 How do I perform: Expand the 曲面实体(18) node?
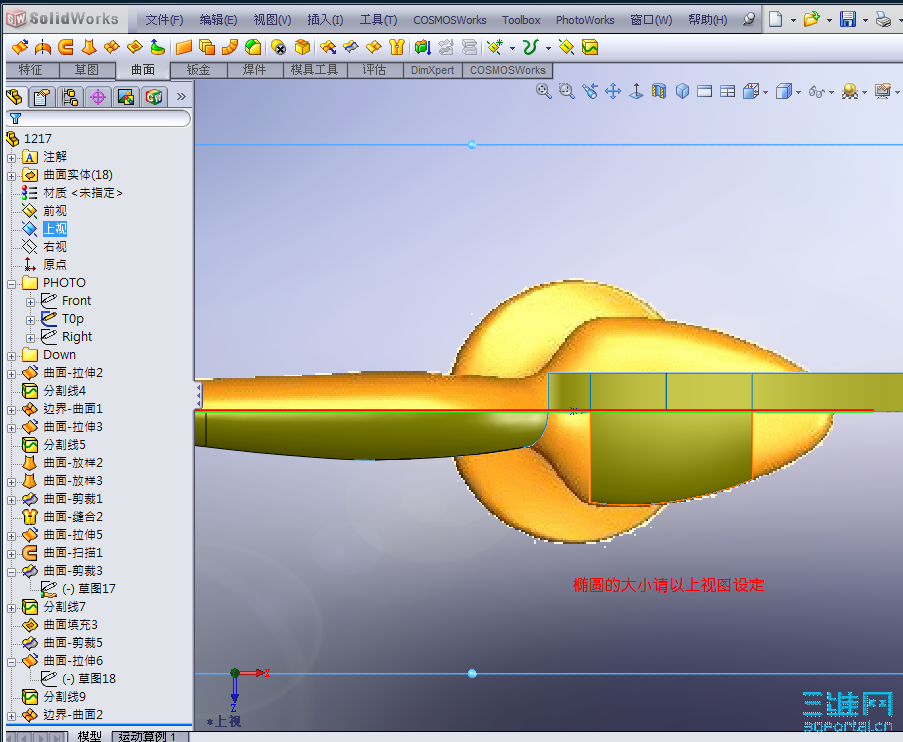click(12, 176)
